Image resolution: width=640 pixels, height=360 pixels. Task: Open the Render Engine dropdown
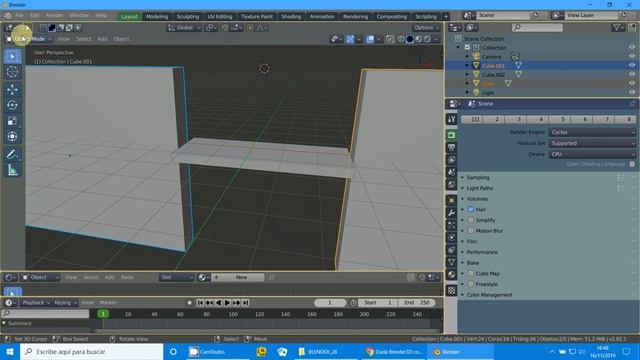pyautogui.click(x=592, y=132)
